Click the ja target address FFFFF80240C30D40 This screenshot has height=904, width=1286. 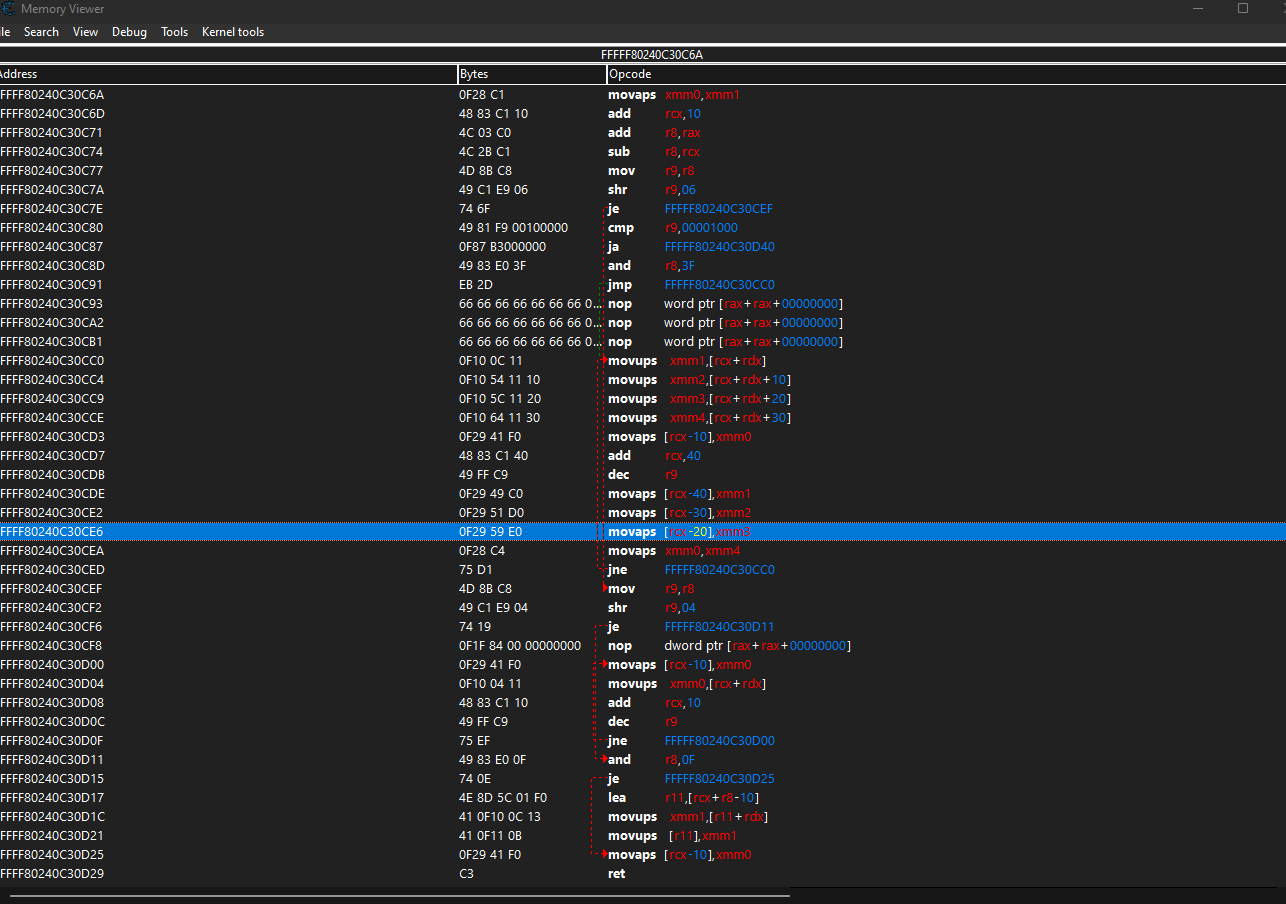[718, 247]
